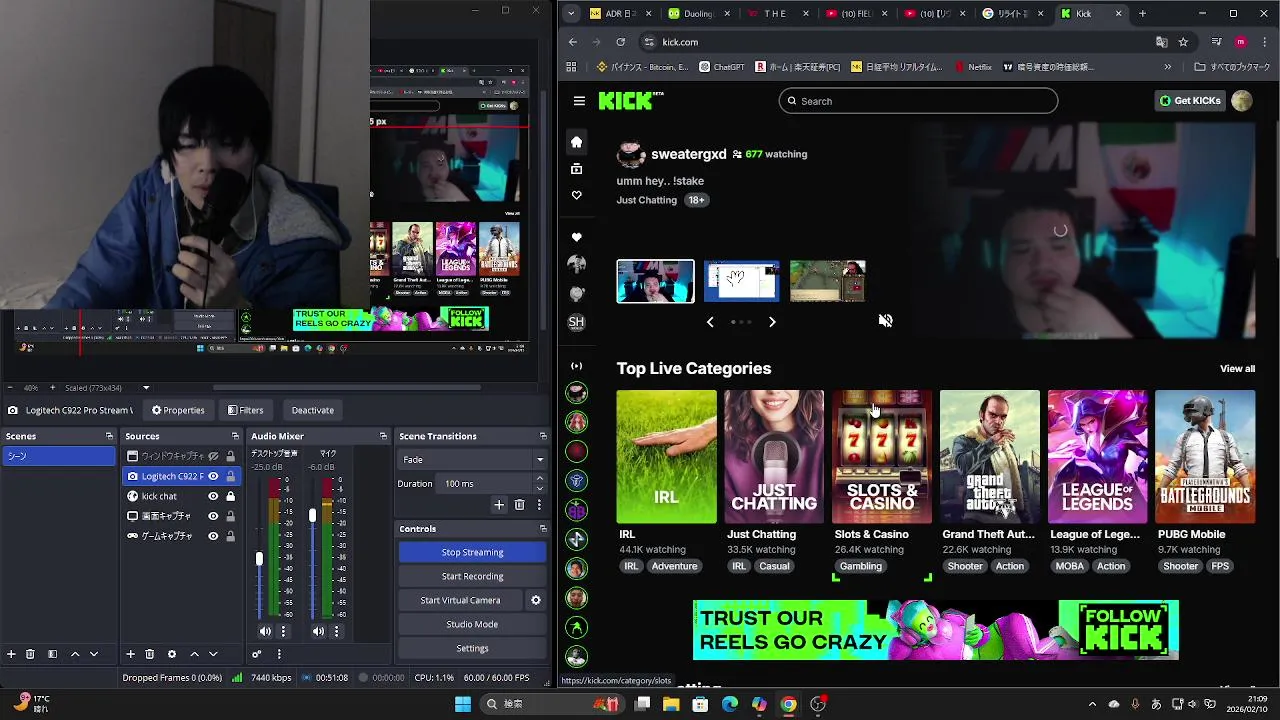Image resolution: width=1280 pixels, height=720 pixels.
Task: Click the Get KICKs button
Action: pos(1190,101)
